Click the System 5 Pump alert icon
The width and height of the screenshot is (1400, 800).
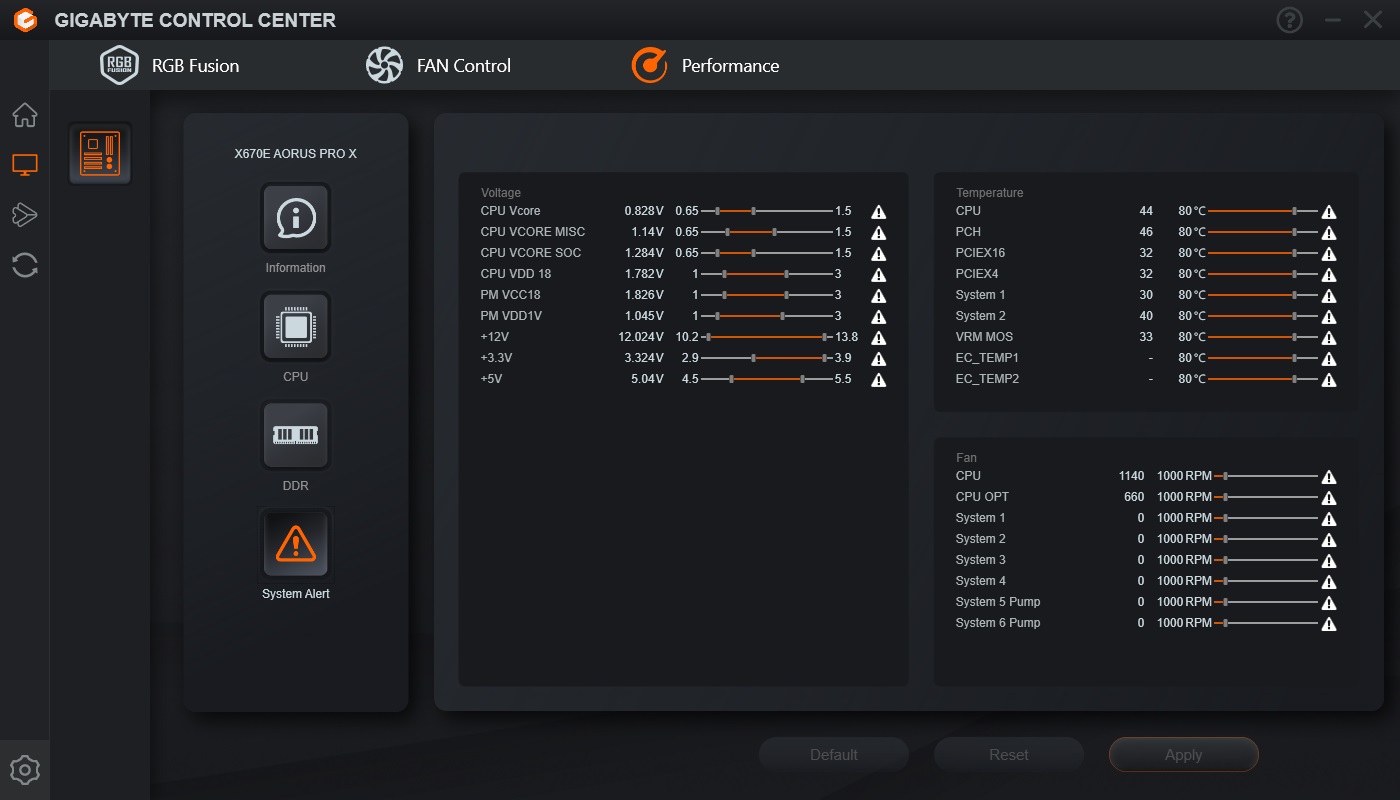point(1329,603)
